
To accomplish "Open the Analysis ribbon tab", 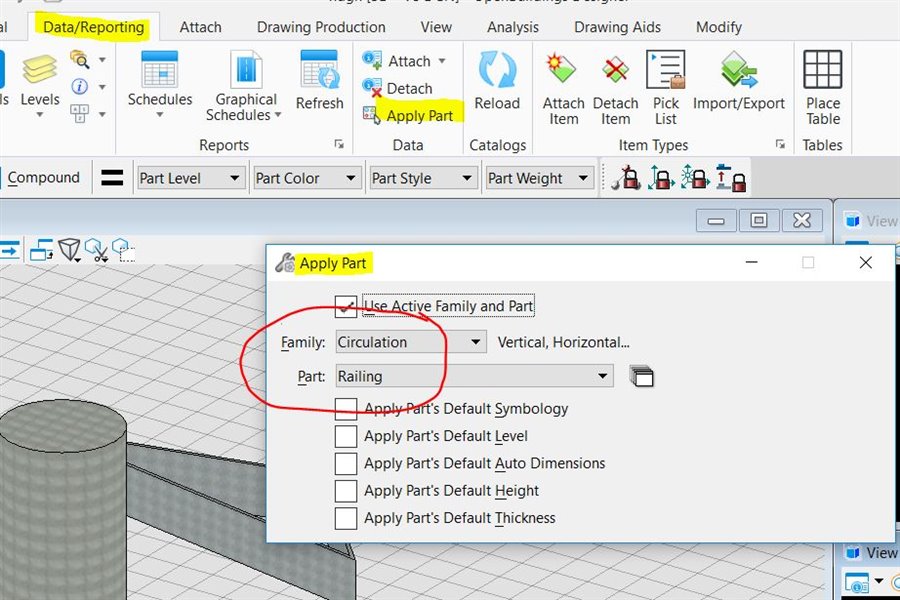I will pos(513,27).
